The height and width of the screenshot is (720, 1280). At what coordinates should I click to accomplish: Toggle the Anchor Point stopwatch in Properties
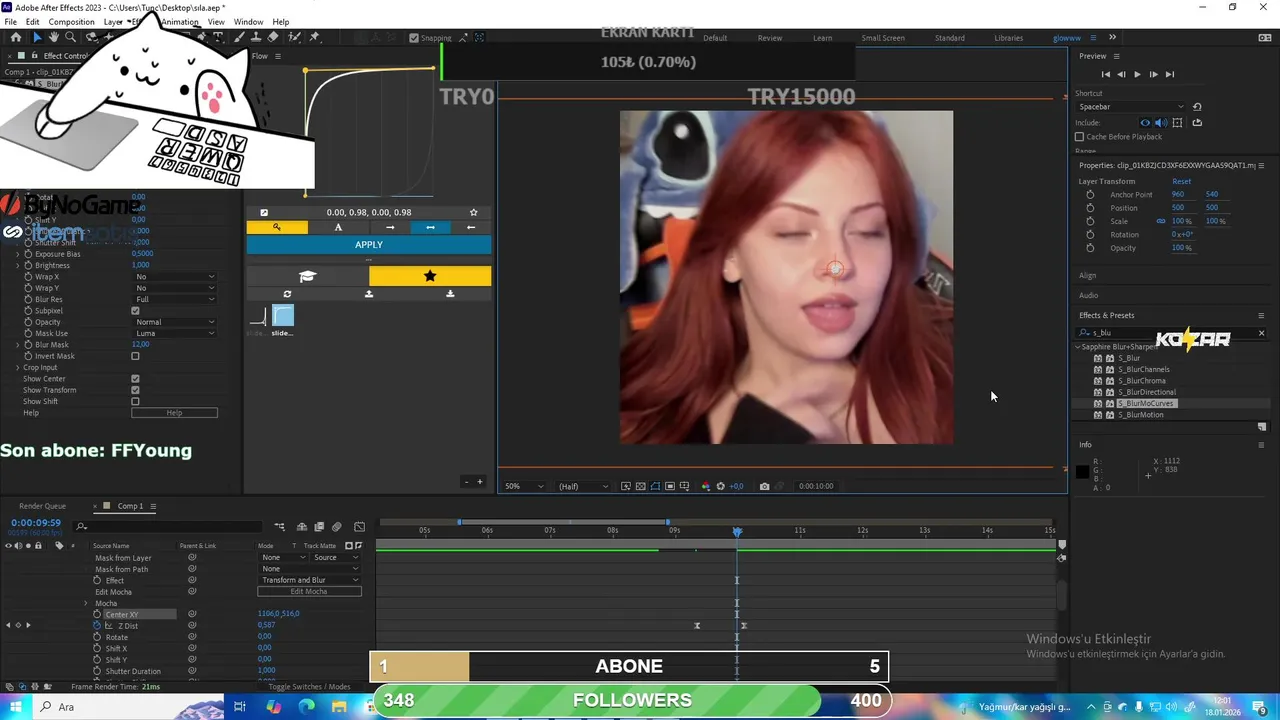pyautogui.click(x=1090, y=195)
